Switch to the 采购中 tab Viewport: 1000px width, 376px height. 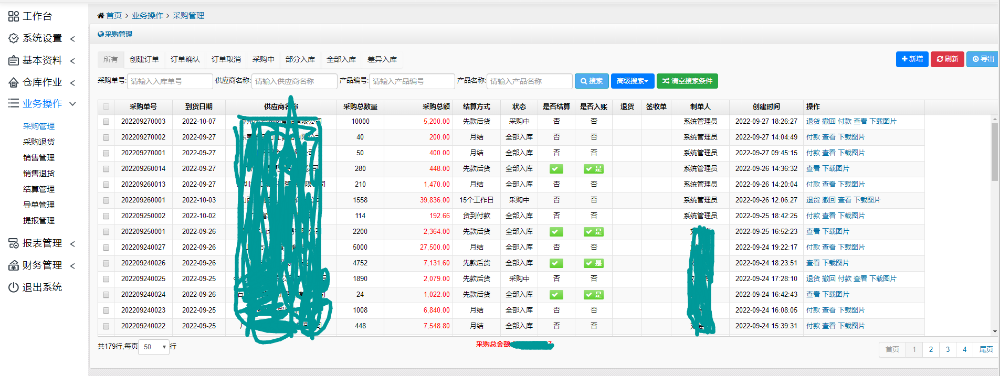point(263,59)
